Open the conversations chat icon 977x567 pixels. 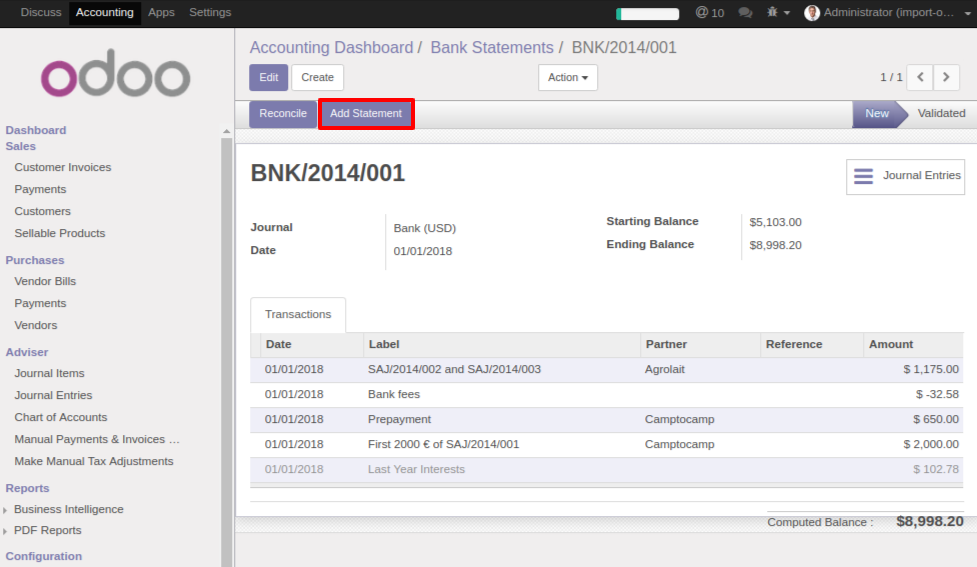pyautogui.click(x=745, y=13)
